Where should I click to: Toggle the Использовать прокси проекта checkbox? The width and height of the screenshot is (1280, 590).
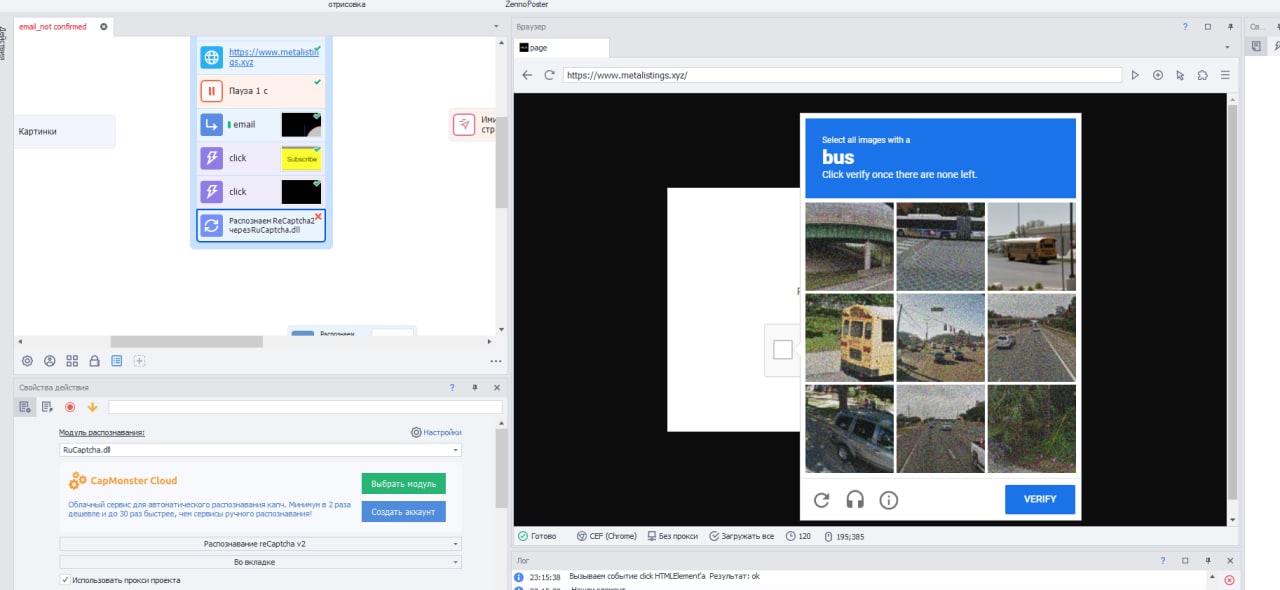tap(65, 580)
